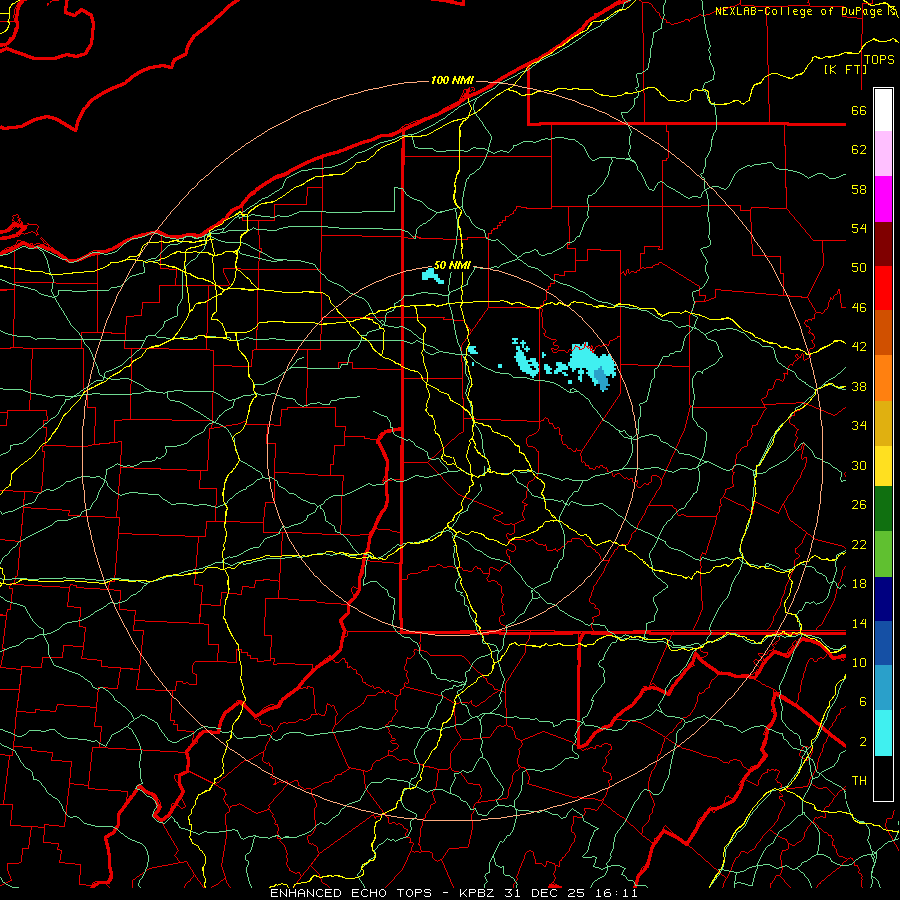The width and height of the screenshot is (900, 900).
Task: Click the bright red 50 kft legend swatch
Action: 883,288
